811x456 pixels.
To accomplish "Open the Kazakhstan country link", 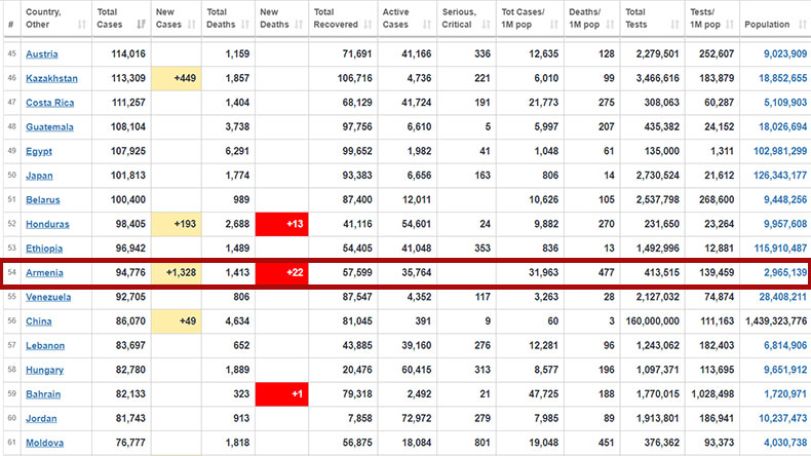I will [52, 79].
